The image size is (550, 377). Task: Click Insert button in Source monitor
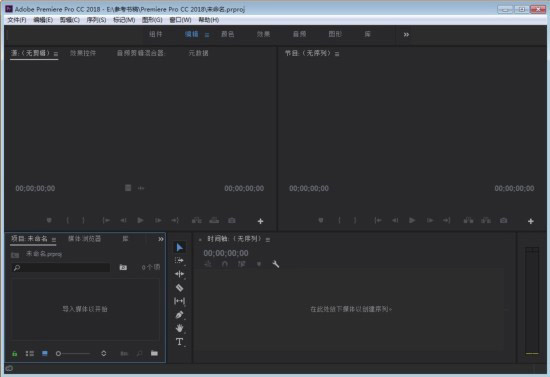(x=197, y=221)
